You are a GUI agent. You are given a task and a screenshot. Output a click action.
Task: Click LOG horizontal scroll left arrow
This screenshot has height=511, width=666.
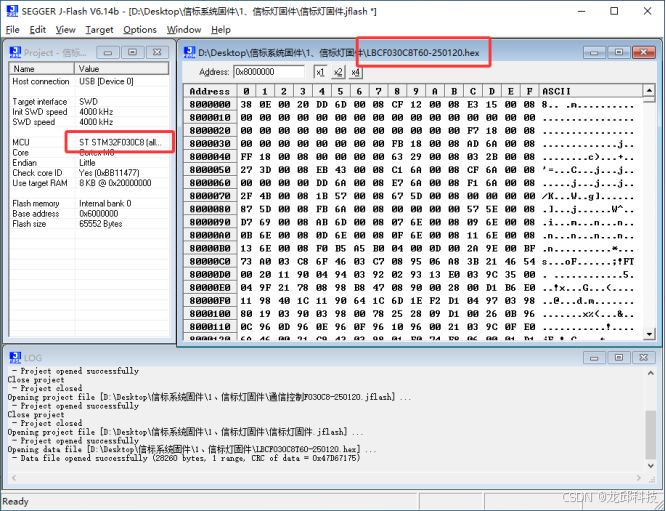pos(14,478)
